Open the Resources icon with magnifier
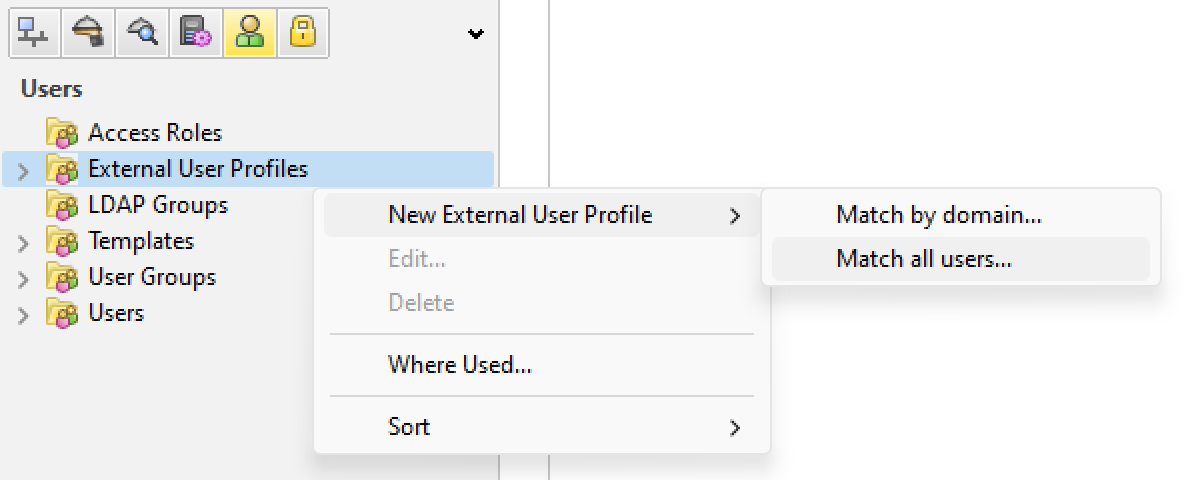1192x480 pixels. (142, 33)
